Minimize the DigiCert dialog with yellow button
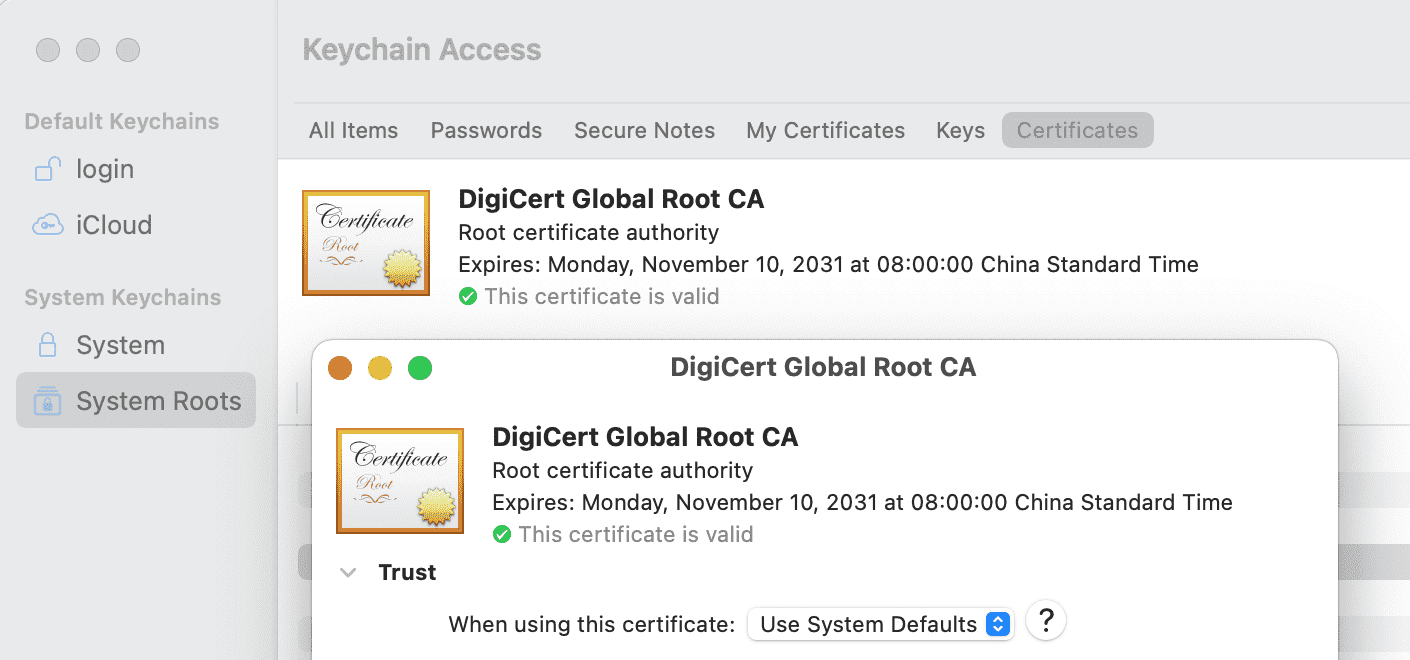Image resolution: width=1410 pixels, height=660 pixels. click(380, 369)
